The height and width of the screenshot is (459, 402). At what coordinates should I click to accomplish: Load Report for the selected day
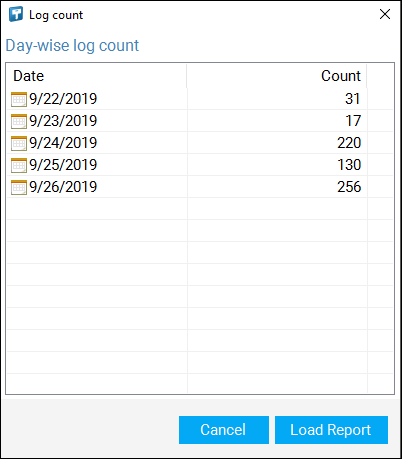point(331,430)
